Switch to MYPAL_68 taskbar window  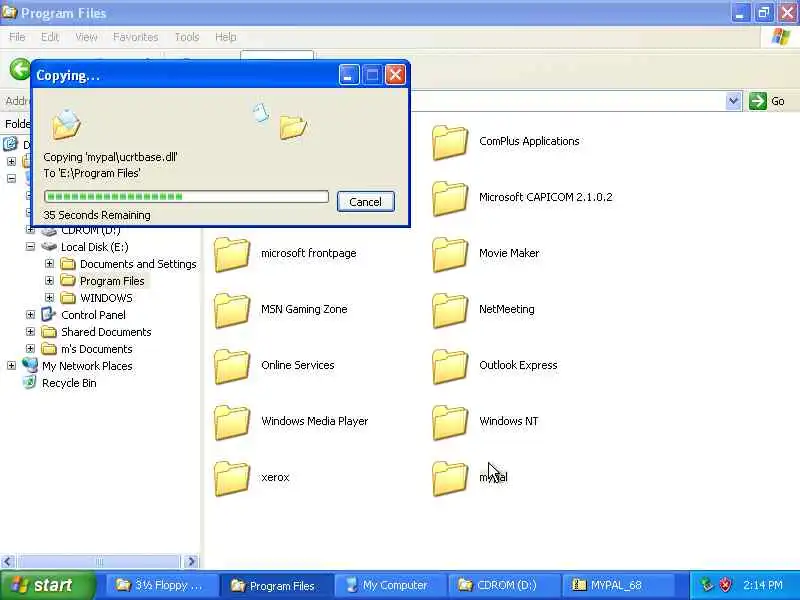click(618, 585)
